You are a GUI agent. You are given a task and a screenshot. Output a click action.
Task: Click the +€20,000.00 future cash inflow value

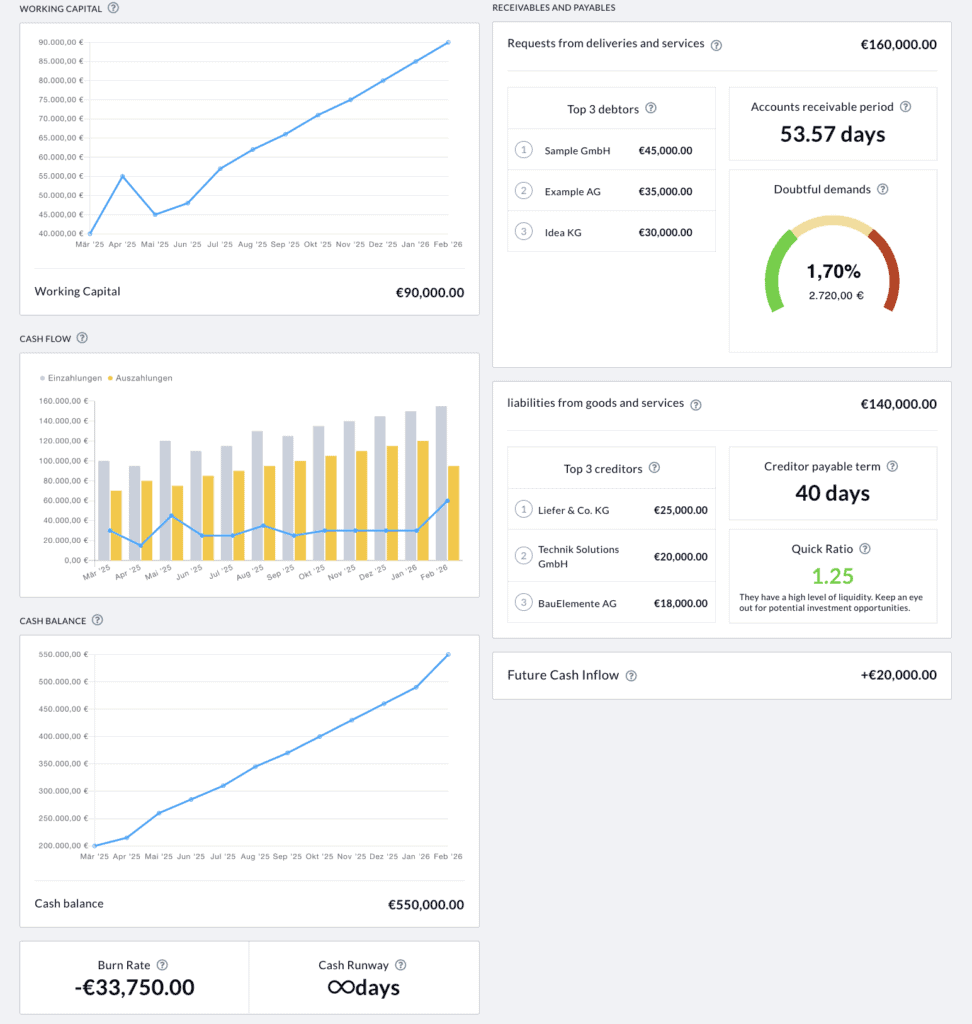tap(898, 675)
